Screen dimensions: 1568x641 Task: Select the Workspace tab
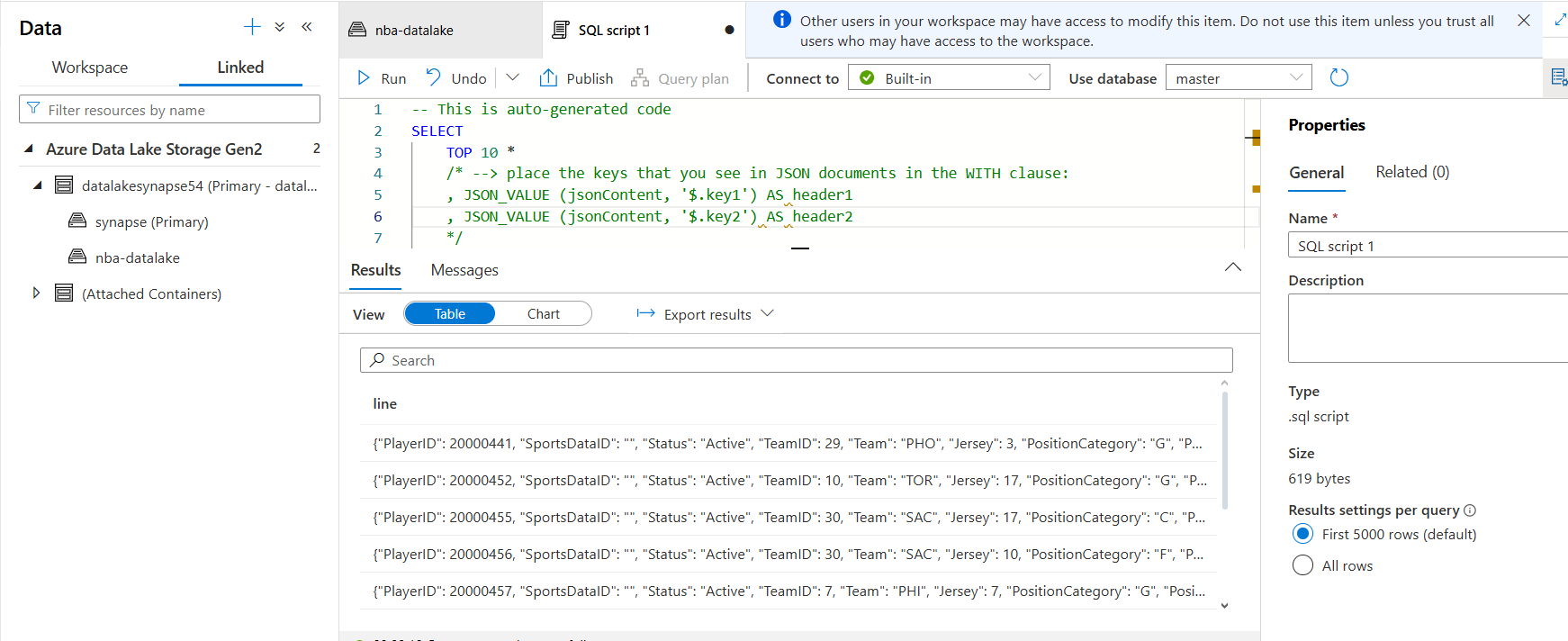point(90,68)
